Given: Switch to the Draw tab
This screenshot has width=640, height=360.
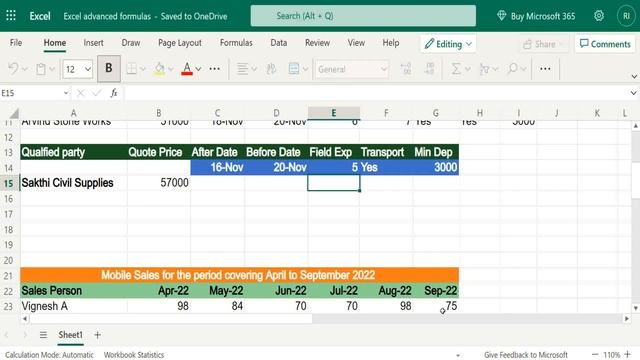Looking at the screenshot, I should [x=131, y=42].
